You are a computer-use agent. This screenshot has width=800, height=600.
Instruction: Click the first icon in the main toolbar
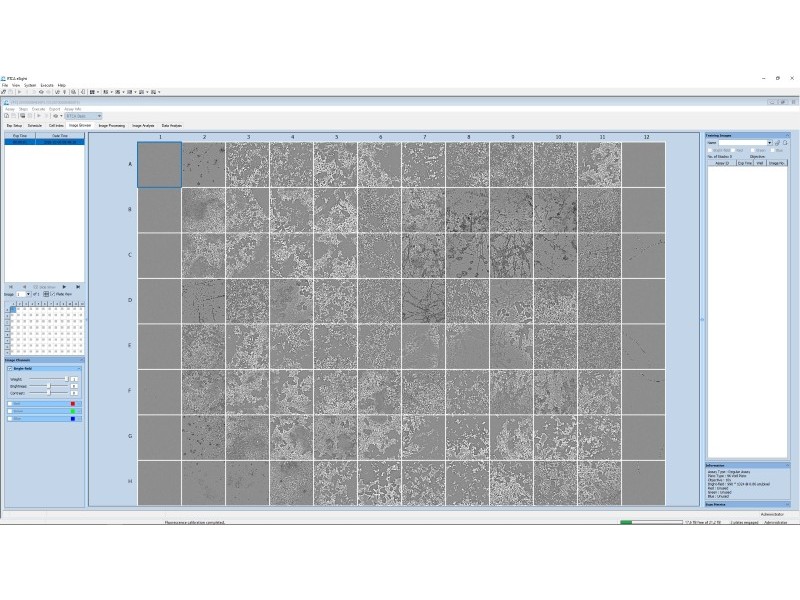[4, 92]
